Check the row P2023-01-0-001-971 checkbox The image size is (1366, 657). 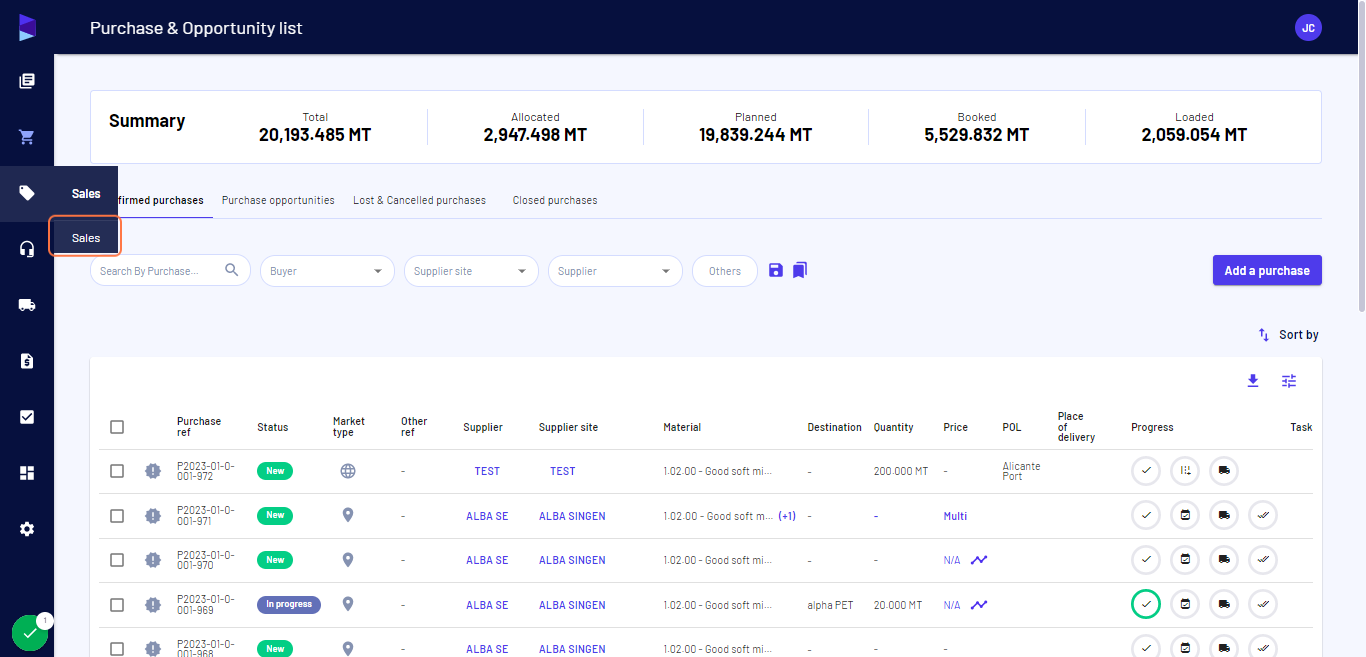pyautogui.click(x=117, y=516)
